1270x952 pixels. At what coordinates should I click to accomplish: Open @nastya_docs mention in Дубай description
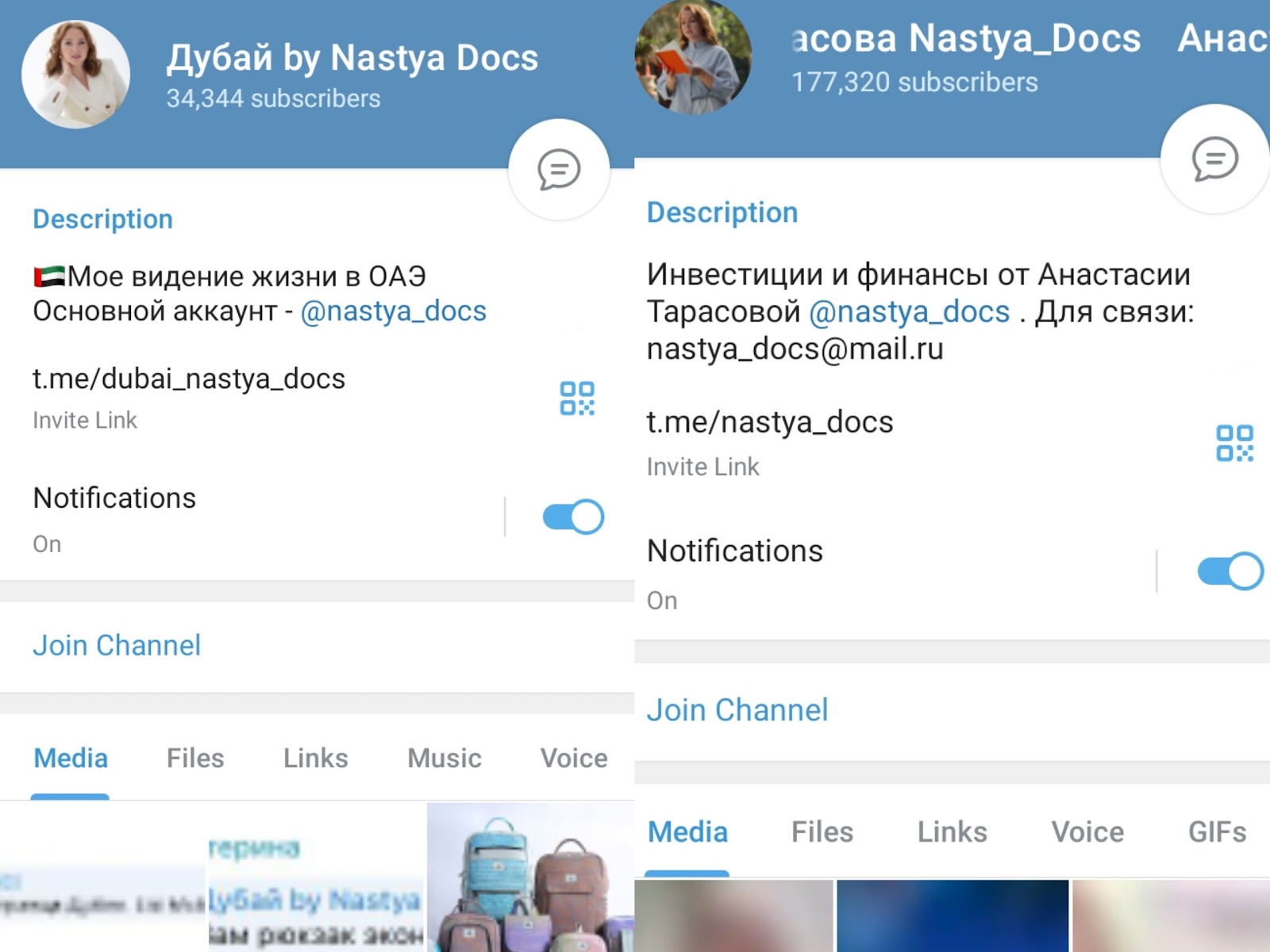(394, 311)
